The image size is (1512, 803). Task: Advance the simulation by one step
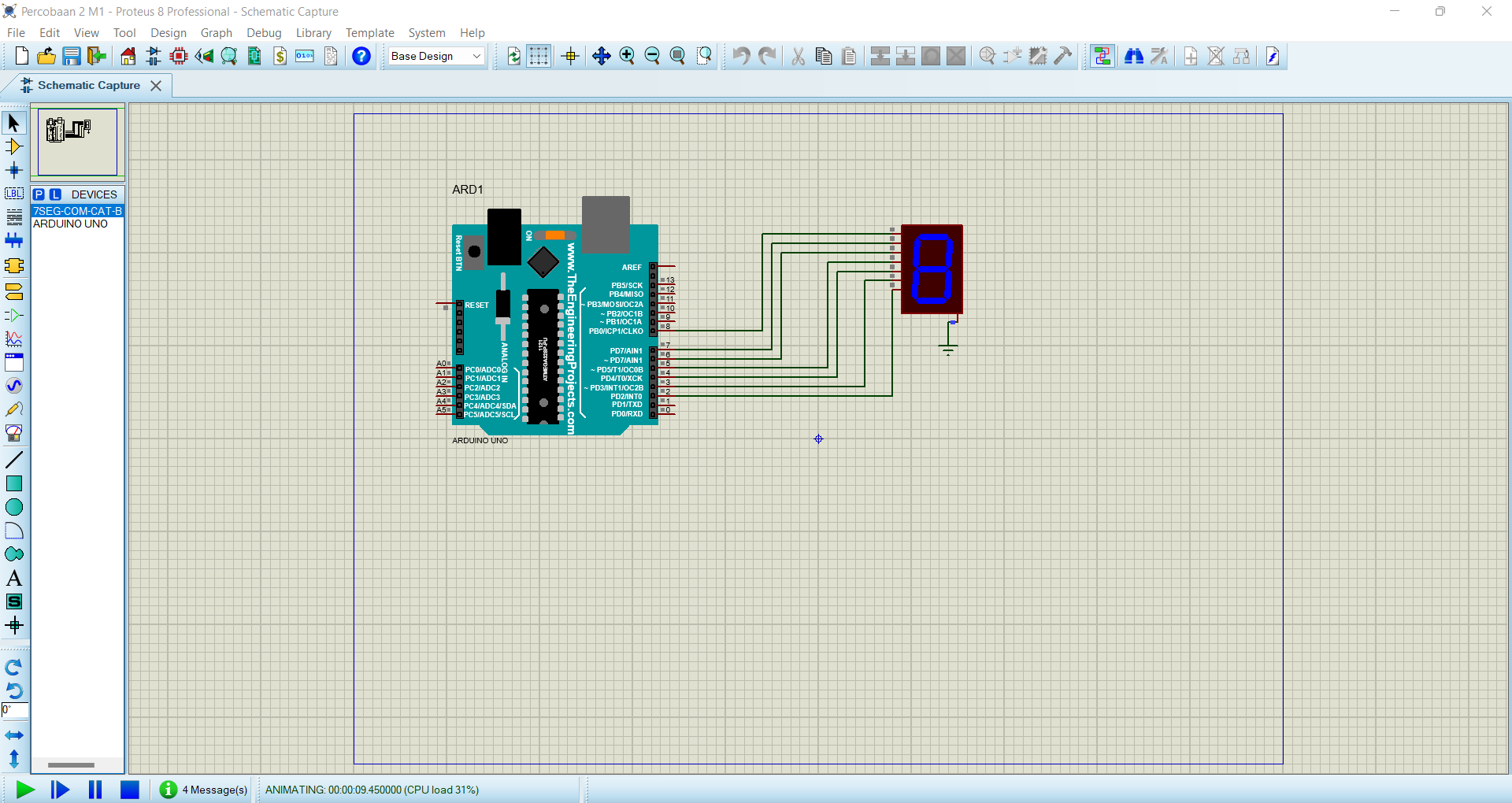[60, 790]
